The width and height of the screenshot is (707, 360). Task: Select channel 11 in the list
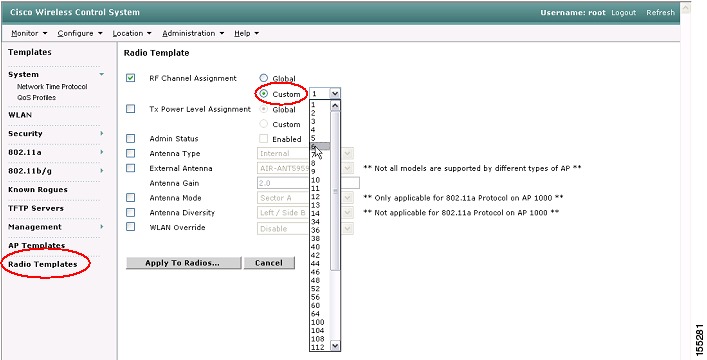320,189
